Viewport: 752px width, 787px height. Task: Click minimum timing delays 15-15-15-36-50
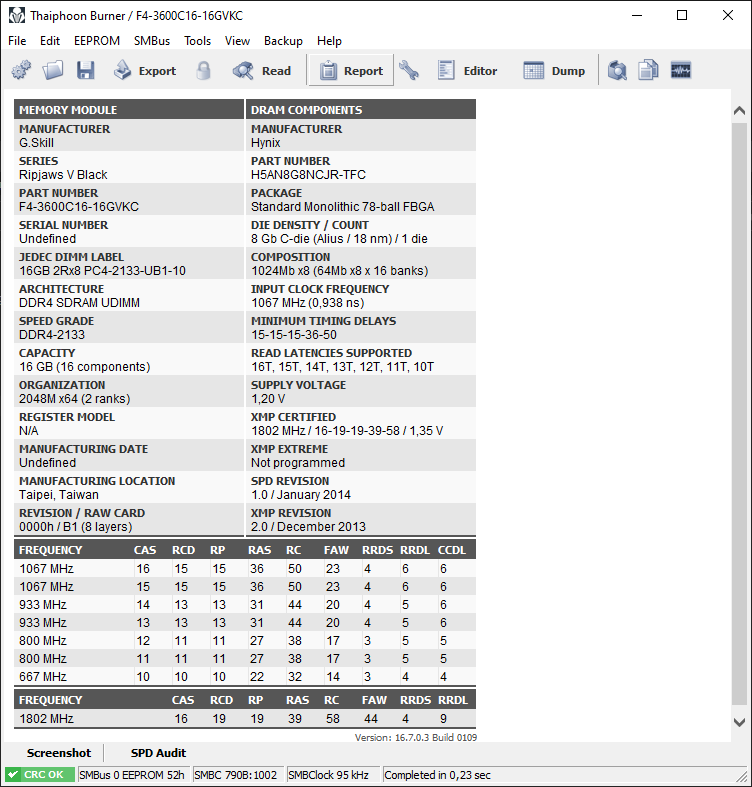pyautogui.click(x=294, y=335)
